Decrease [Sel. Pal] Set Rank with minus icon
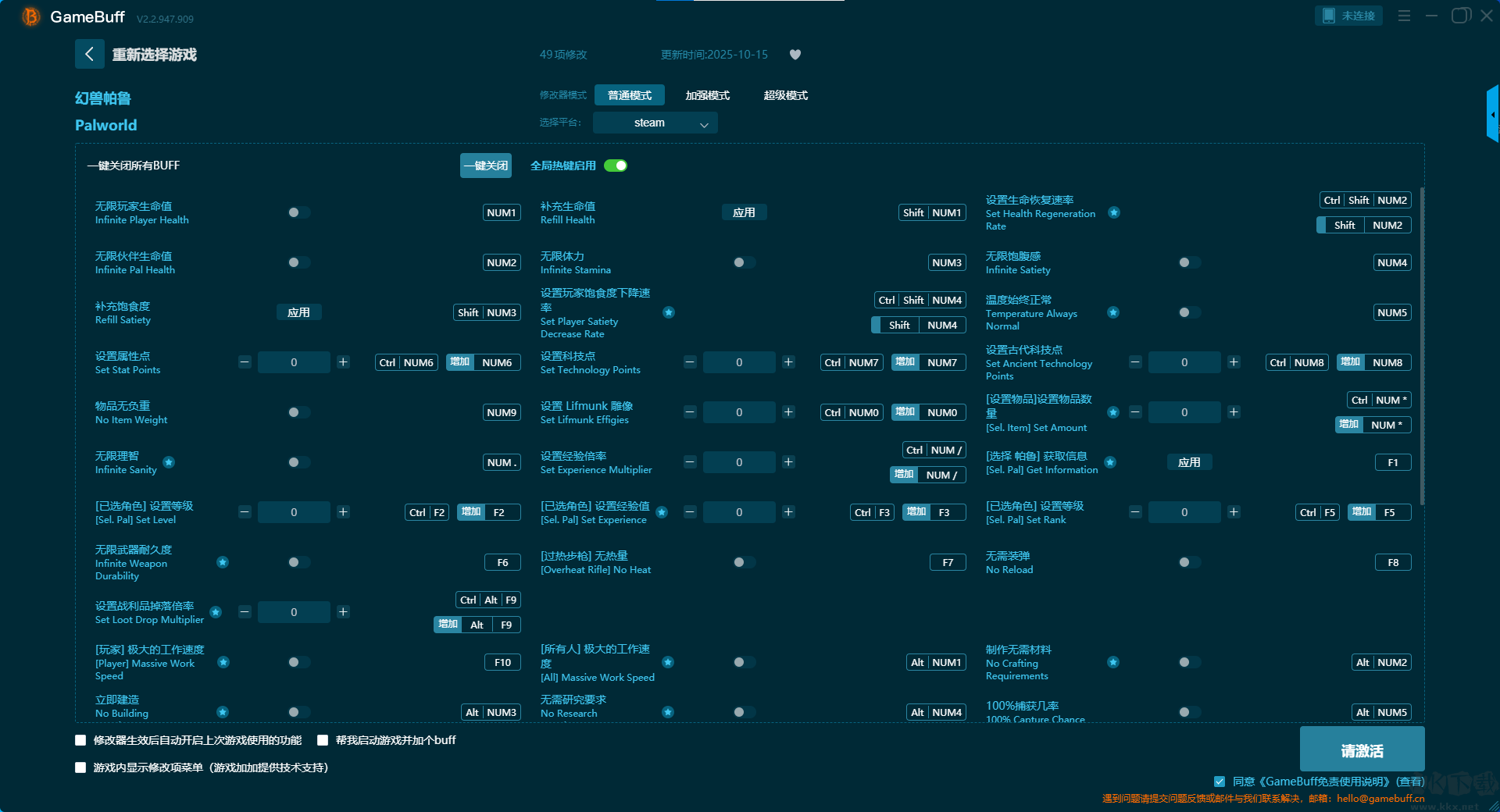Viewport: 1500px width, 812px height. 1135,512
